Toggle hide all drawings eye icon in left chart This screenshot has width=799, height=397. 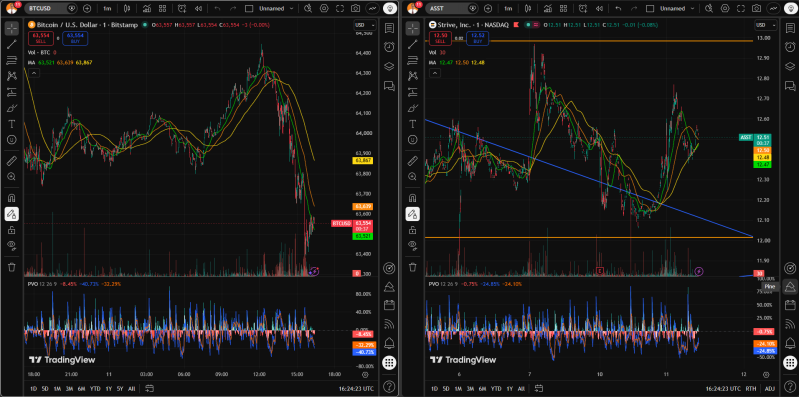tap(12, 245)
